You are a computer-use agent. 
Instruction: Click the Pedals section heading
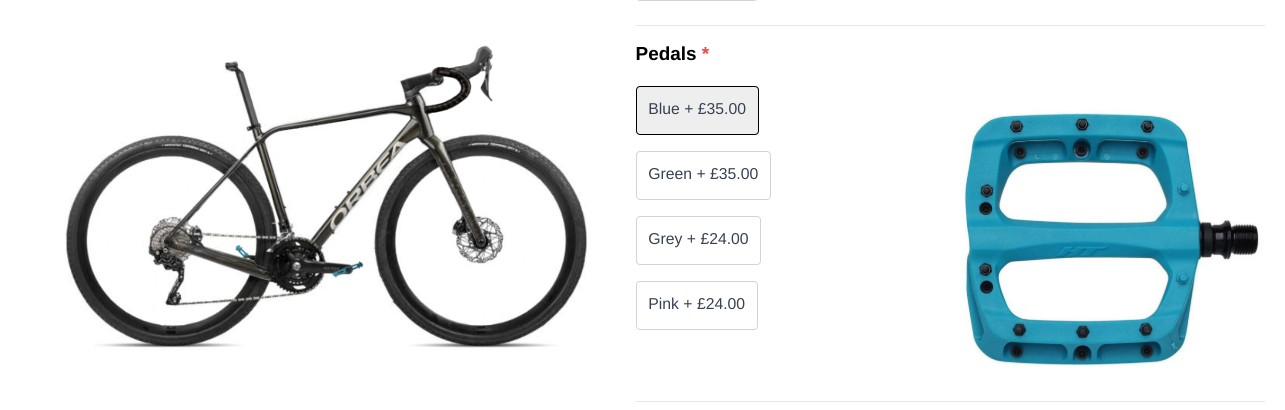pos(666,54)
